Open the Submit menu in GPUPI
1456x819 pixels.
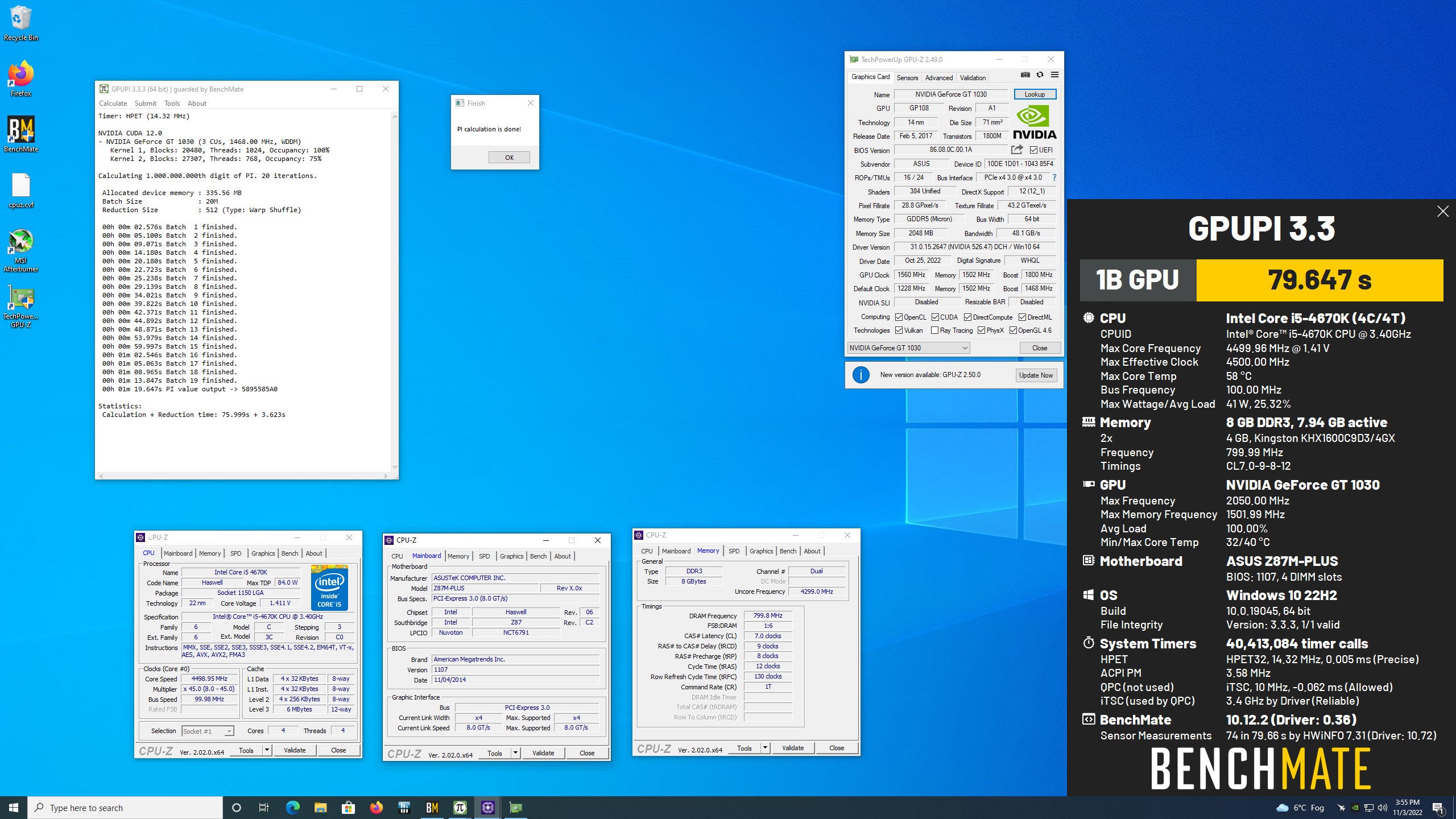pyautogui.click(x=145, y=104)
